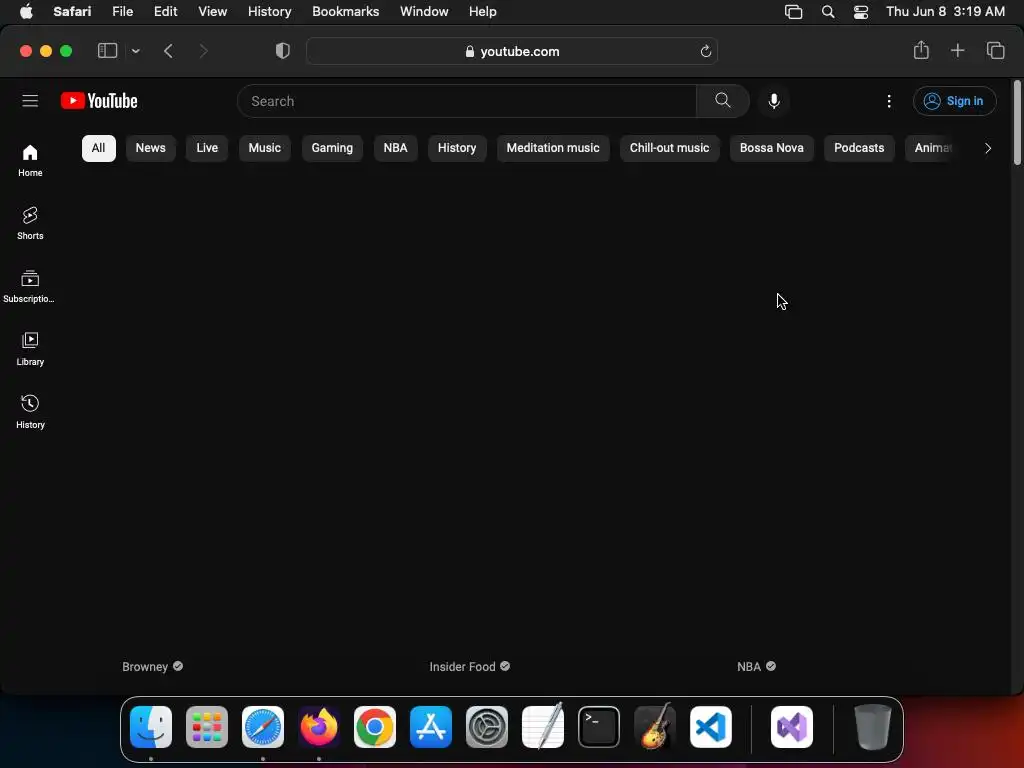Click the YouTube logo
Screen dimensions: 1024x768
99,101
